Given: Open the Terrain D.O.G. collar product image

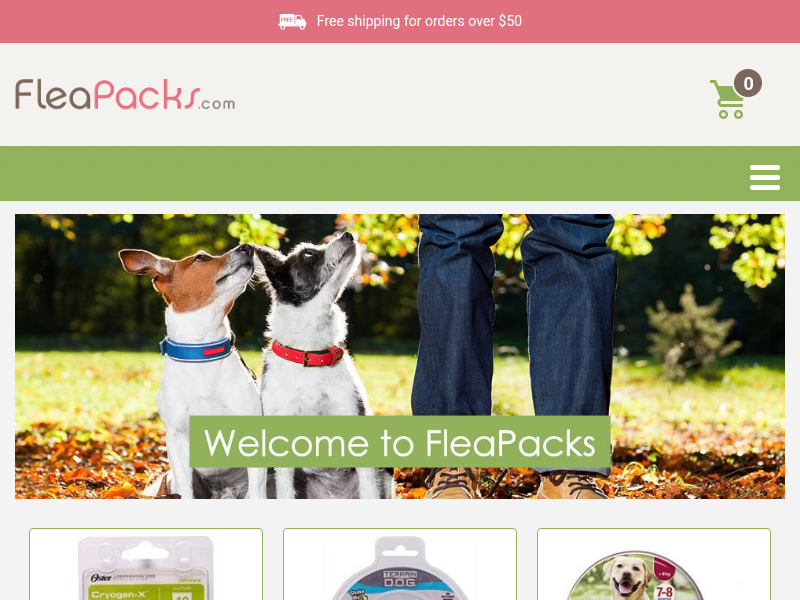Looking at the screenshot, I should [400, 568].
